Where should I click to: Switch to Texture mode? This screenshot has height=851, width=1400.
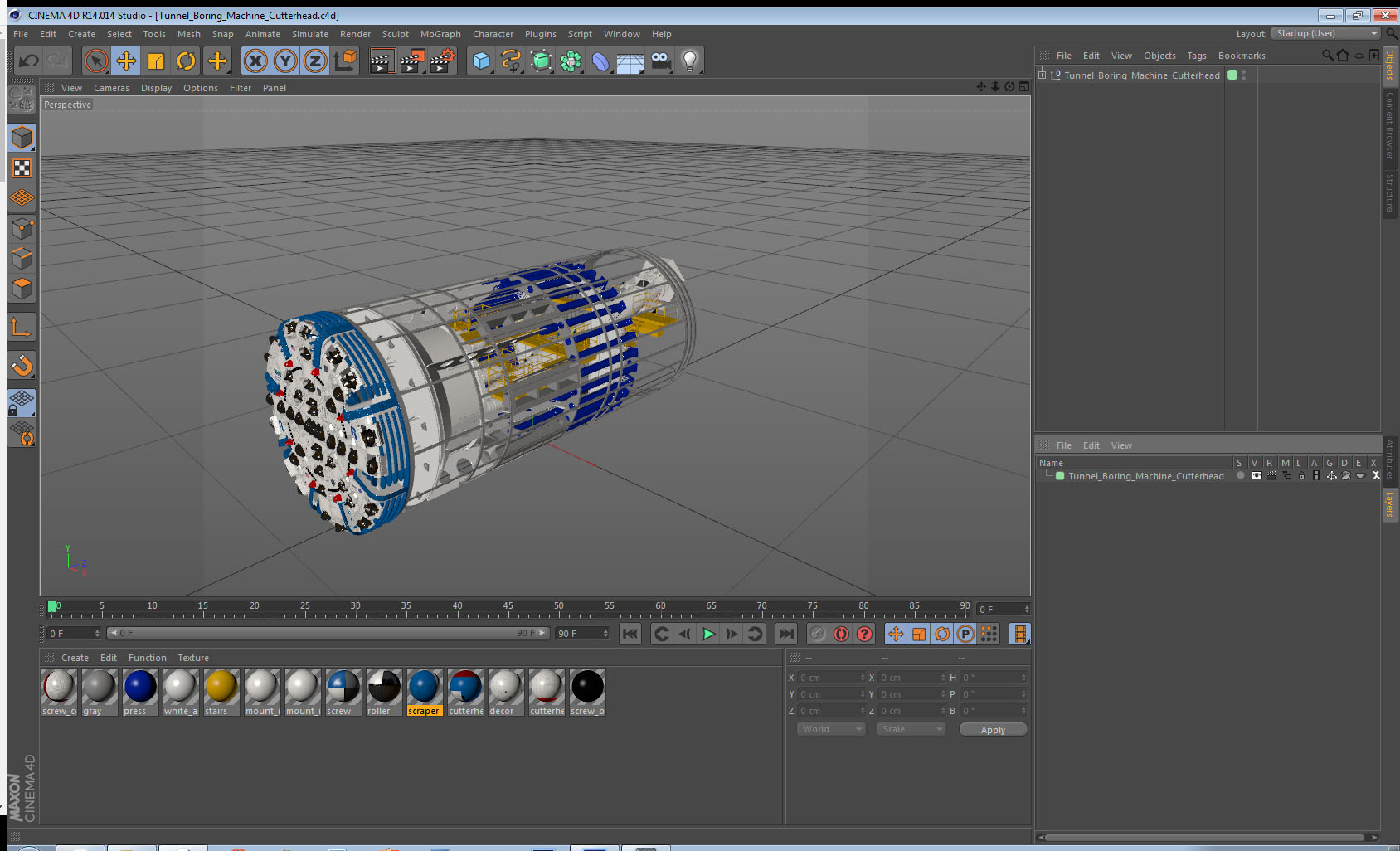point(22,168)
